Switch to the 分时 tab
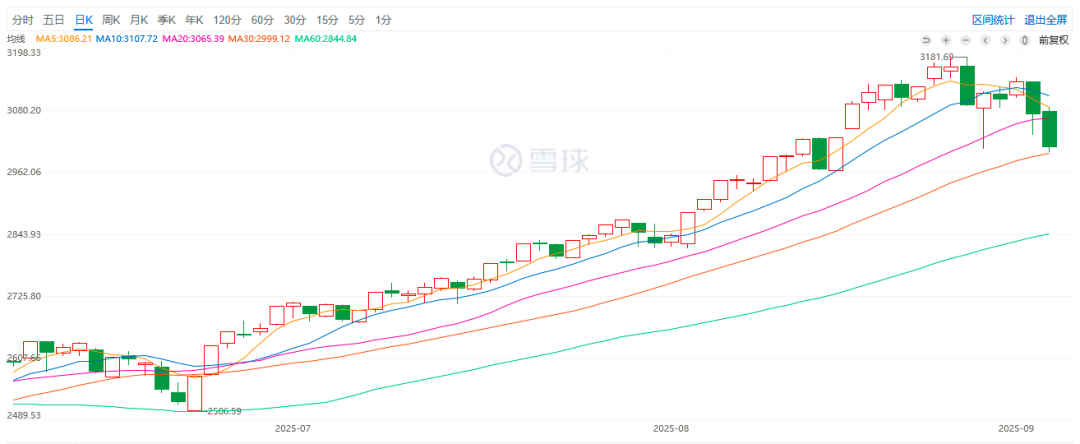The image size is (1080, 444). (x=23, y=20)
